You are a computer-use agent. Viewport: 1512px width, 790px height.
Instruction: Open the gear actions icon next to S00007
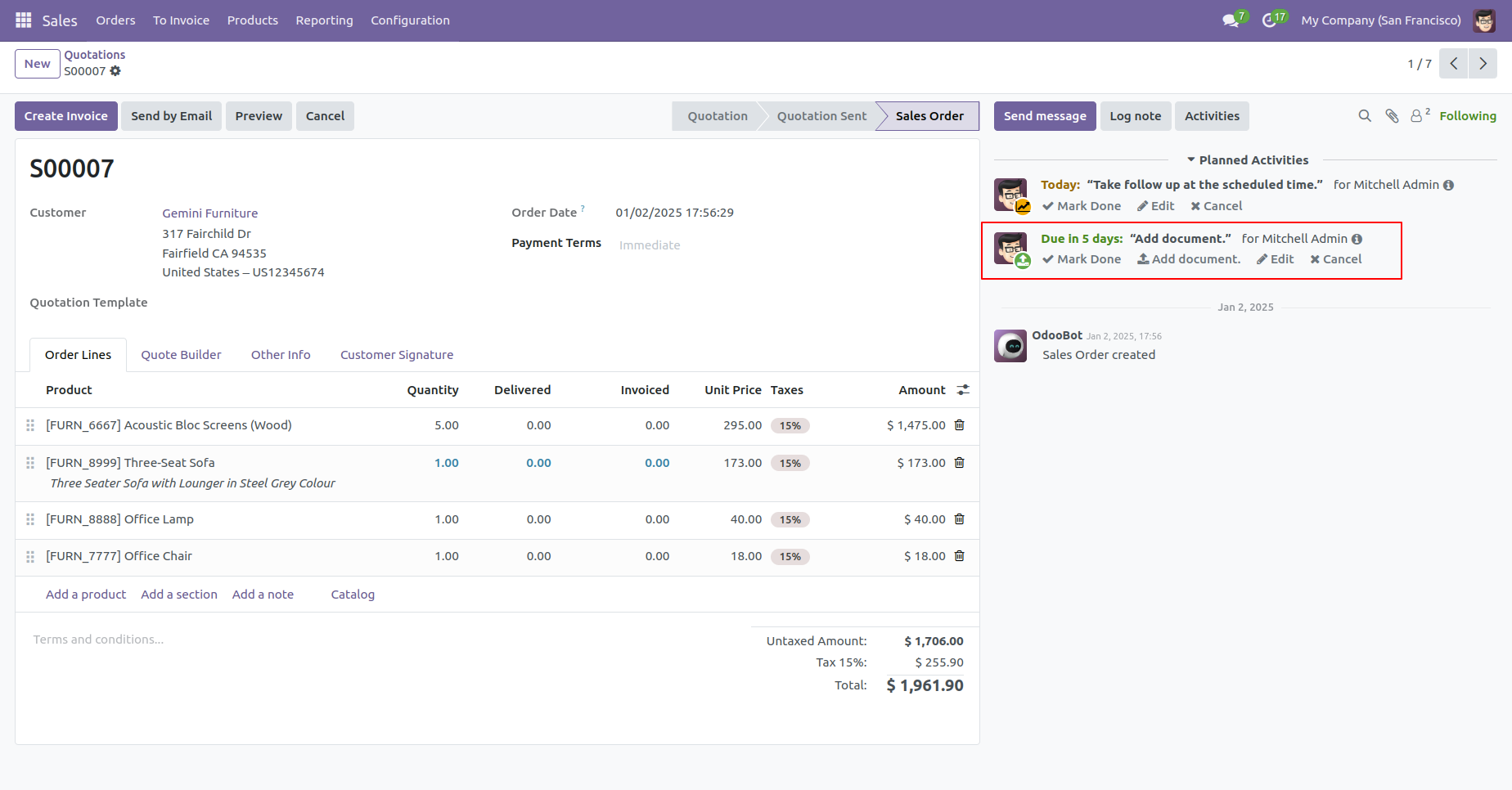115,71
